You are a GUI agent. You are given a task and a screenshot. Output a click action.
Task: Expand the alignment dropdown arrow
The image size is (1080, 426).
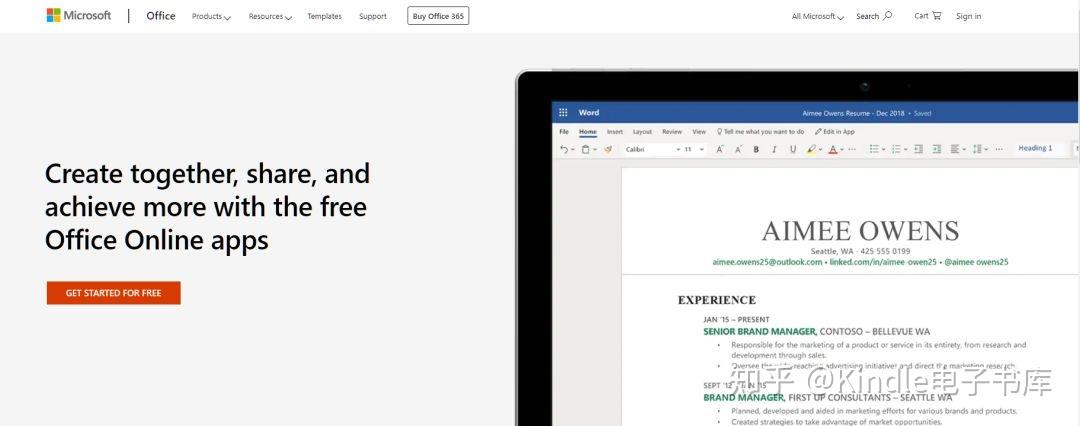(x=964, y=150)
